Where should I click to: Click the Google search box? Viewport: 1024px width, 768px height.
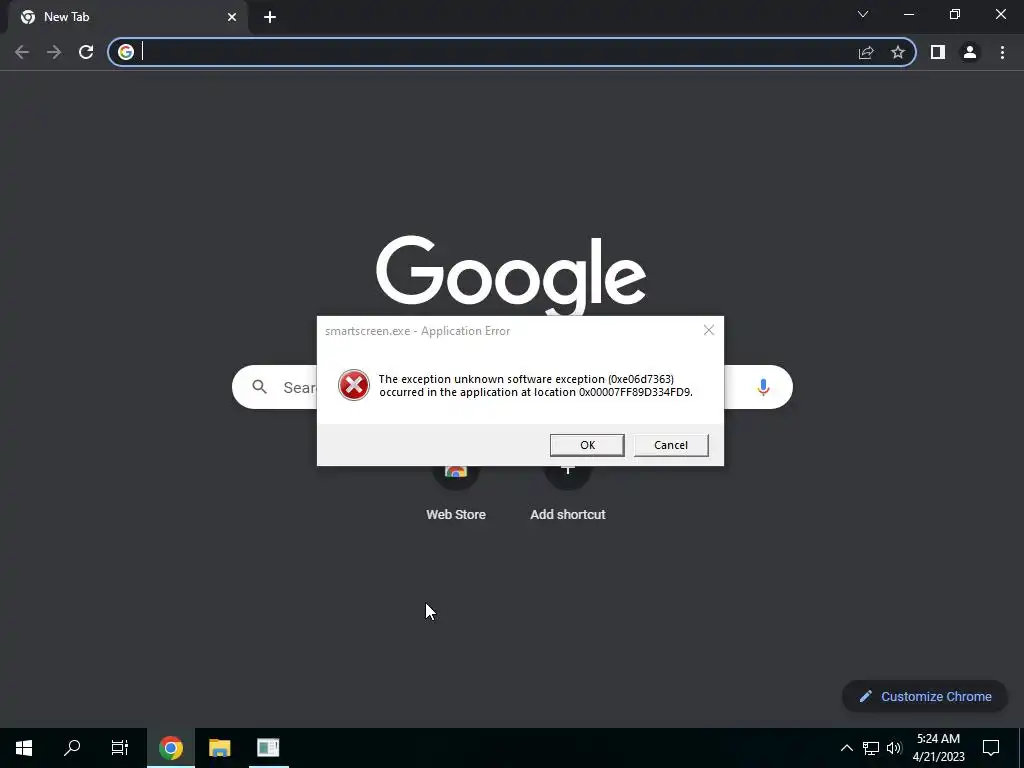pyautogui.click(x=512, y=387)
